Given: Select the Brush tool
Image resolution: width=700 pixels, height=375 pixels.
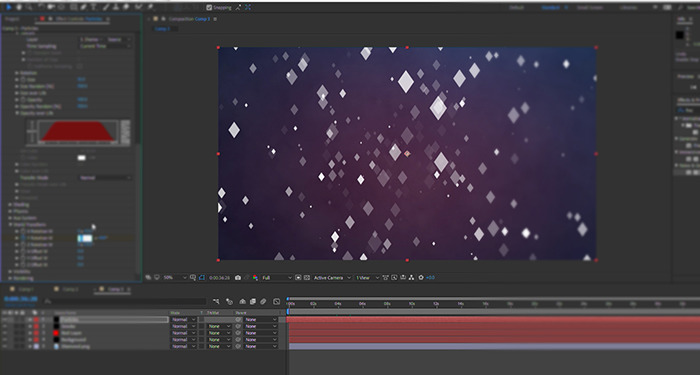Looking at the screenshot, I should click(106, 7).
